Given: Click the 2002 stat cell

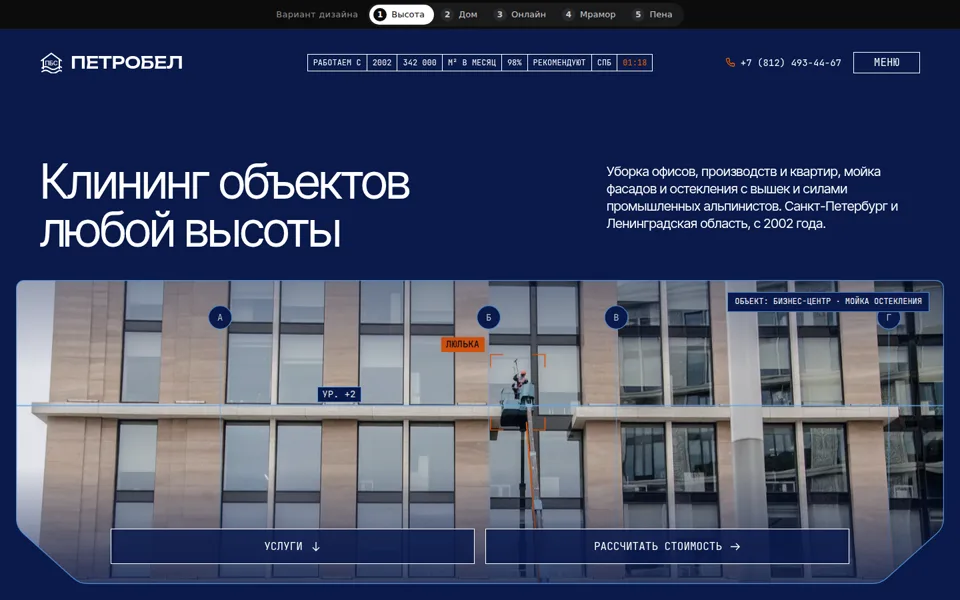Looking at the screenshot, I should (x=382, y=62).
